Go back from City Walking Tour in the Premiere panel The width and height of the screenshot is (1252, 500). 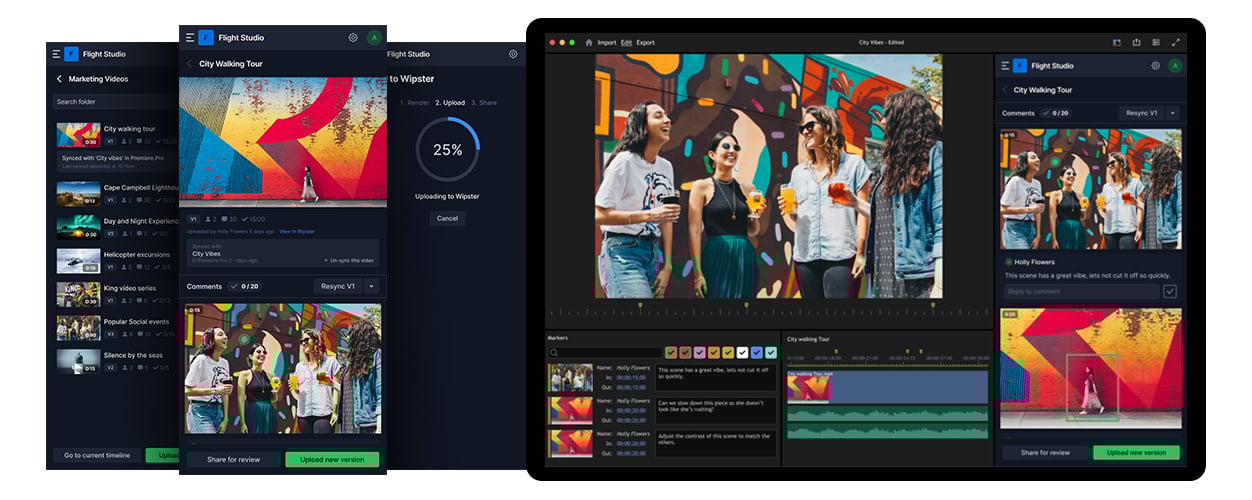coord(1005,90)
